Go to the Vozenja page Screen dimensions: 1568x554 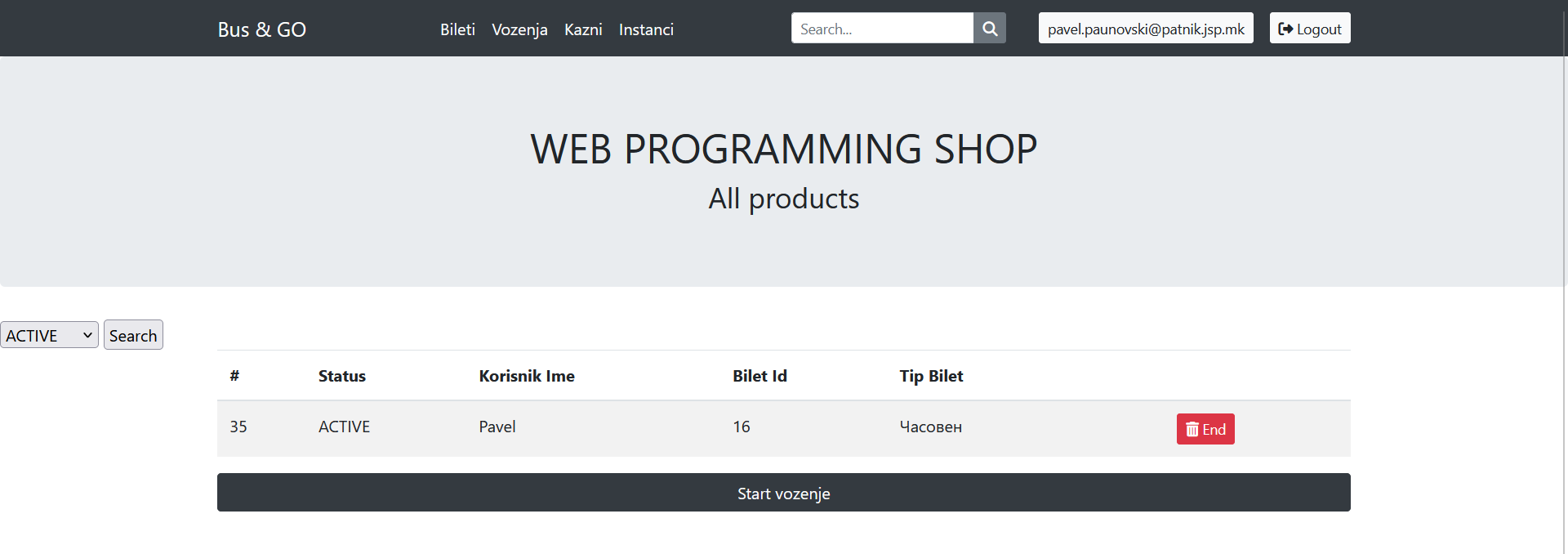pos(519,29)
